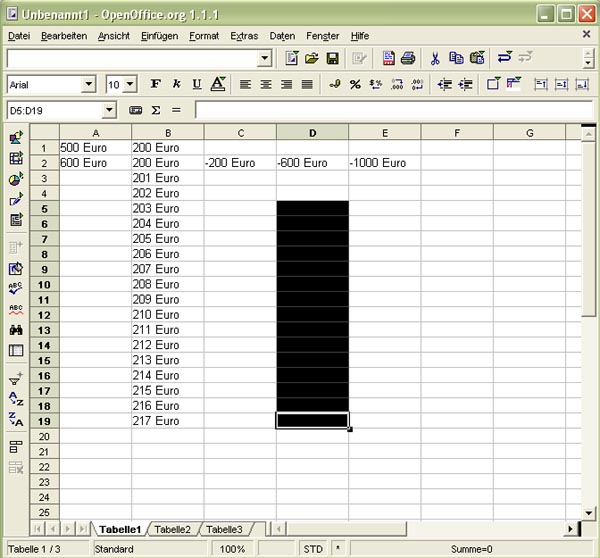600x558 pixels.
Task: Select column G header
Action: 529,133
